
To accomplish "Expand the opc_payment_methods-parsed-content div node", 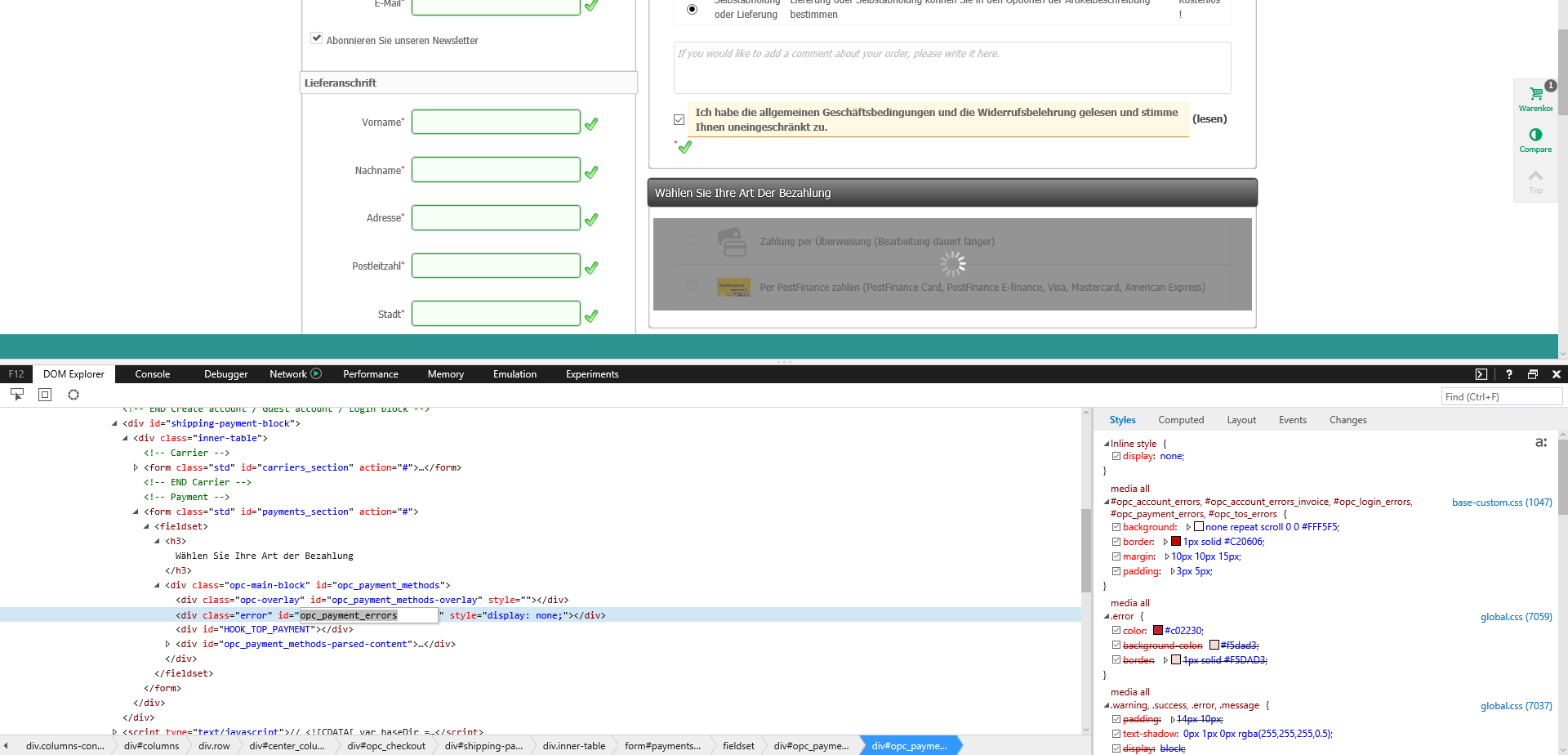I will pyautogui.click(x=167, y=644).
